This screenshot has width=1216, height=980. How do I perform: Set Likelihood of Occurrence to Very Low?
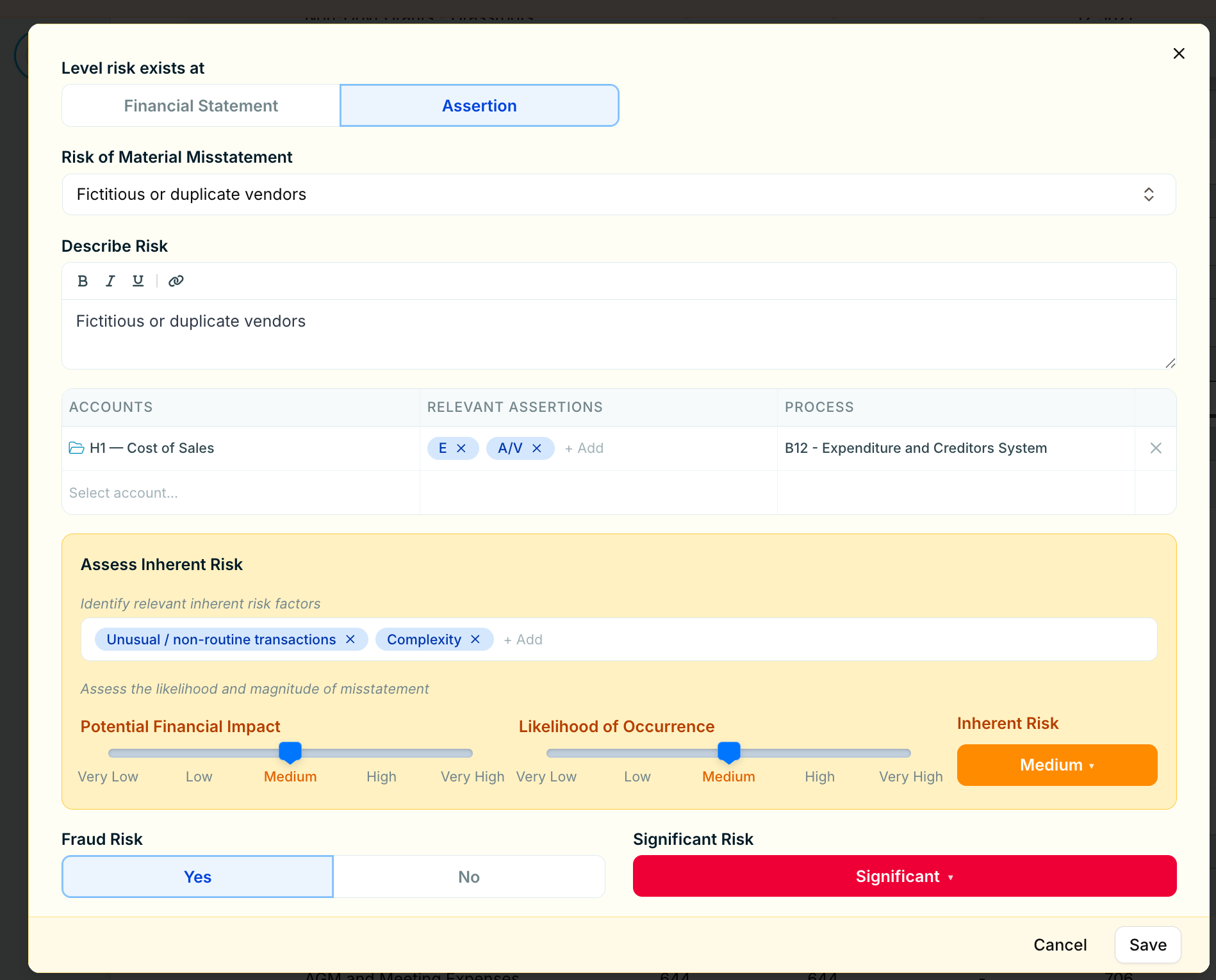[546, 776]
